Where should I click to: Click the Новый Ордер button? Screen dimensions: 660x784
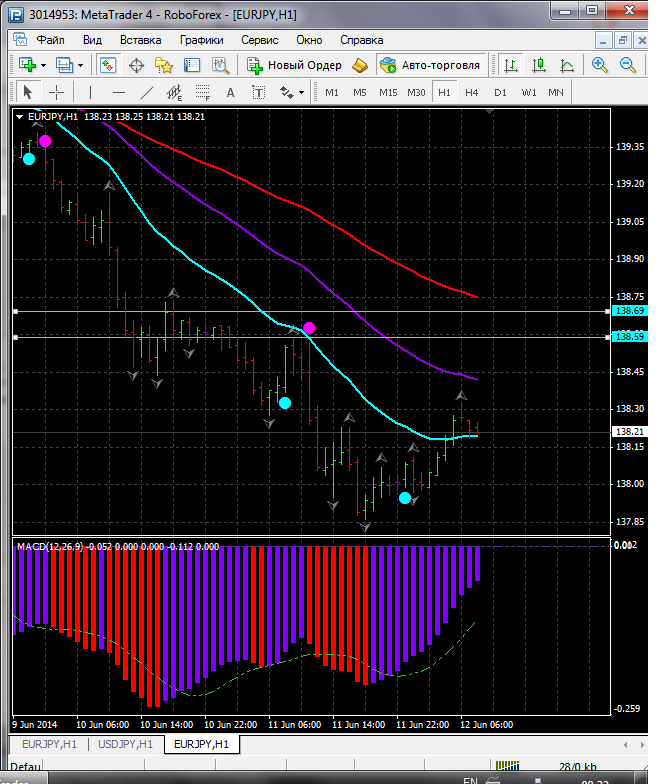point(294,65)
